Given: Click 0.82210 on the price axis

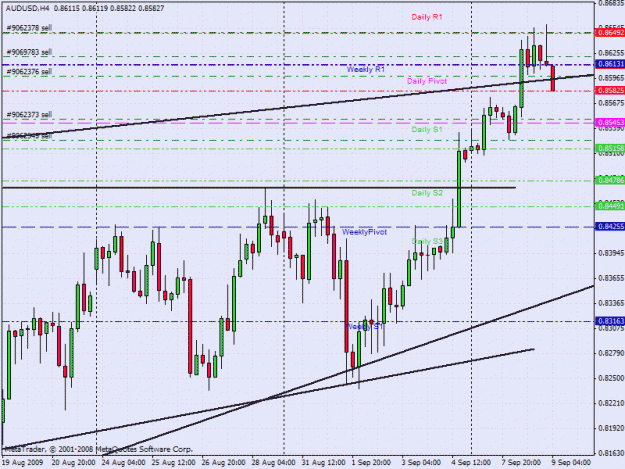Looking at the screenshot, I should point(611,403).
